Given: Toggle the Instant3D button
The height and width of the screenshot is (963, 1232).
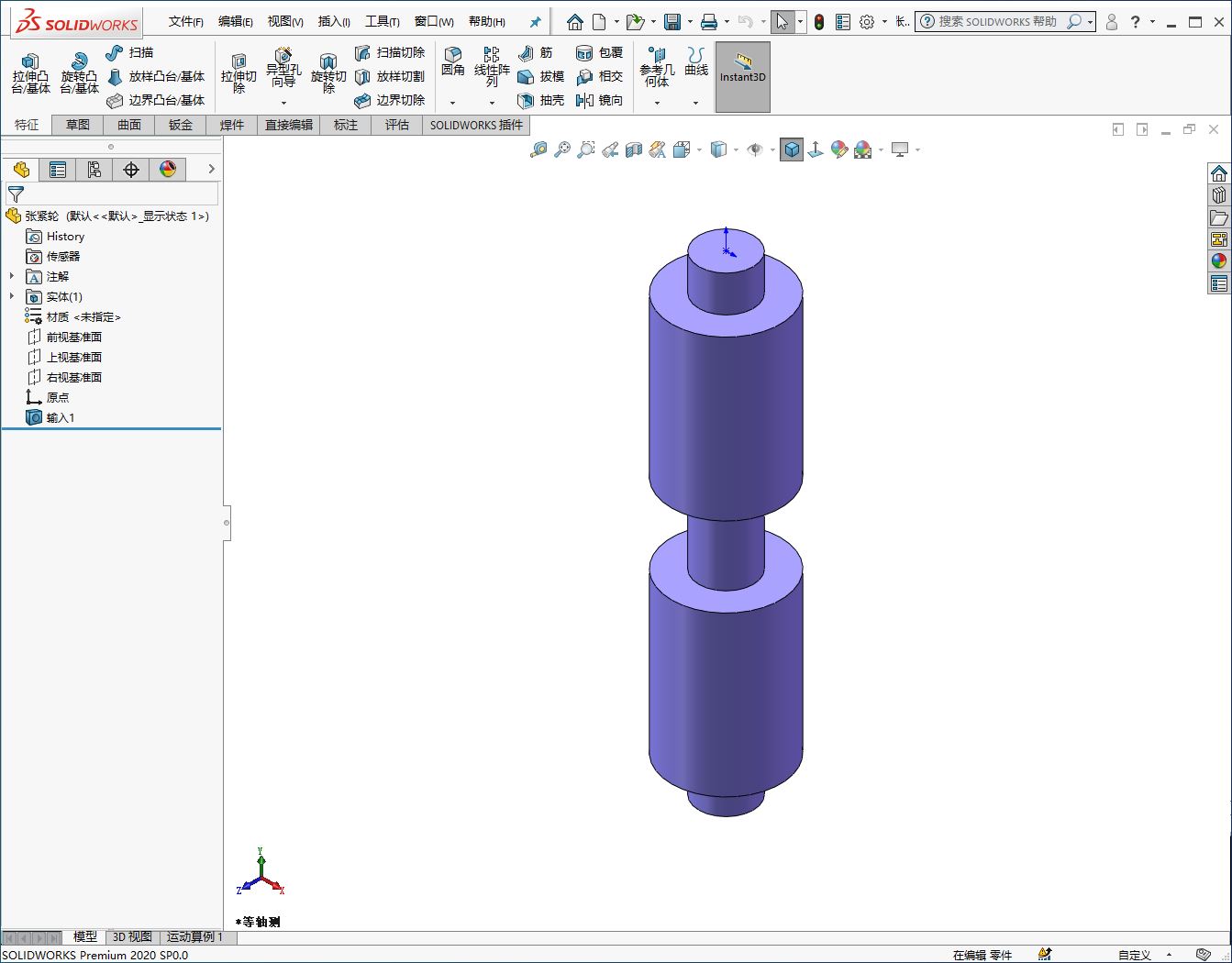Looking at the screenshot, I should (742, 77).
